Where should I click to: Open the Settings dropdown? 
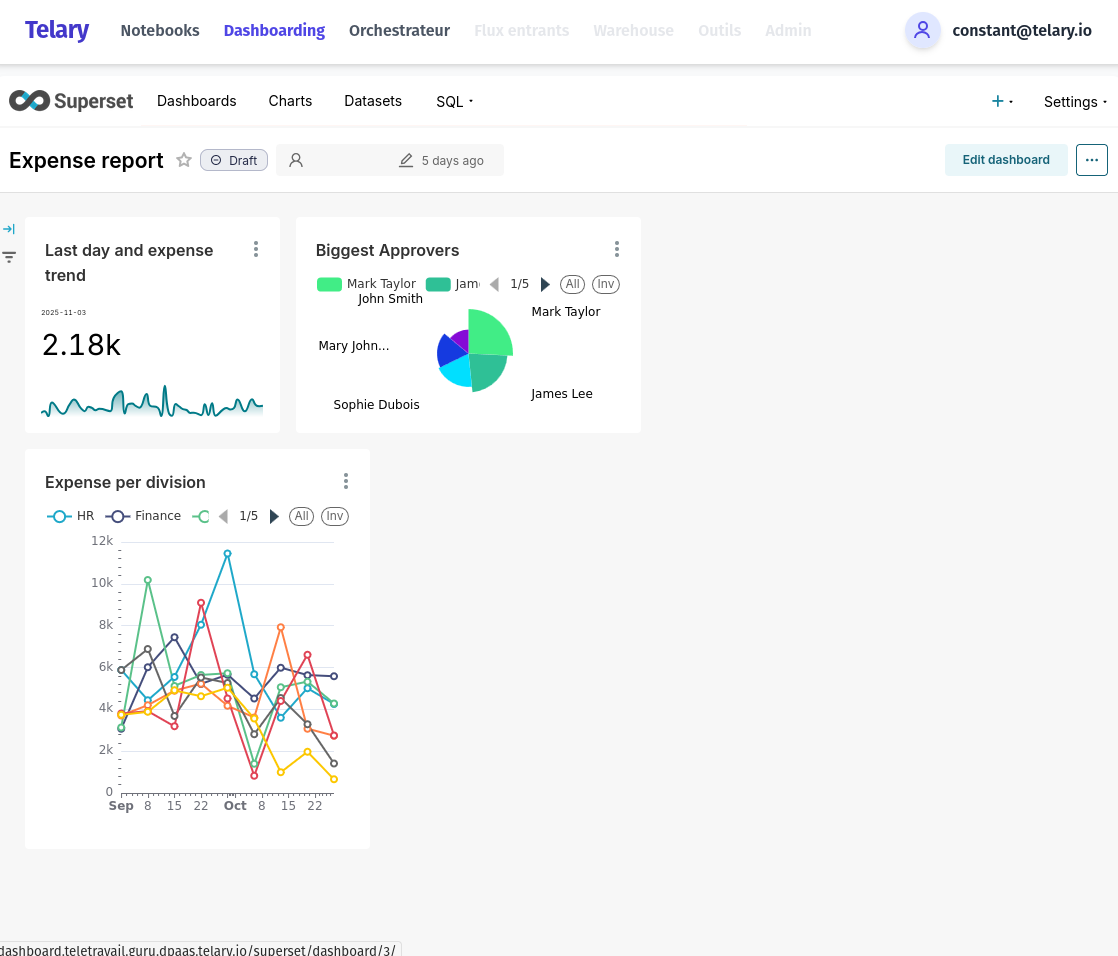(x=1071, y=101)
